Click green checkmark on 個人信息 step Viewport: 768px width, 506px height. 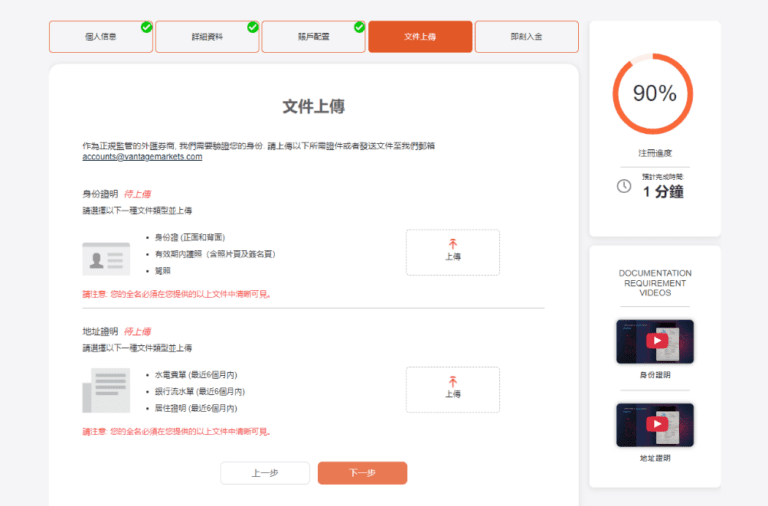[x=147, y=27]
